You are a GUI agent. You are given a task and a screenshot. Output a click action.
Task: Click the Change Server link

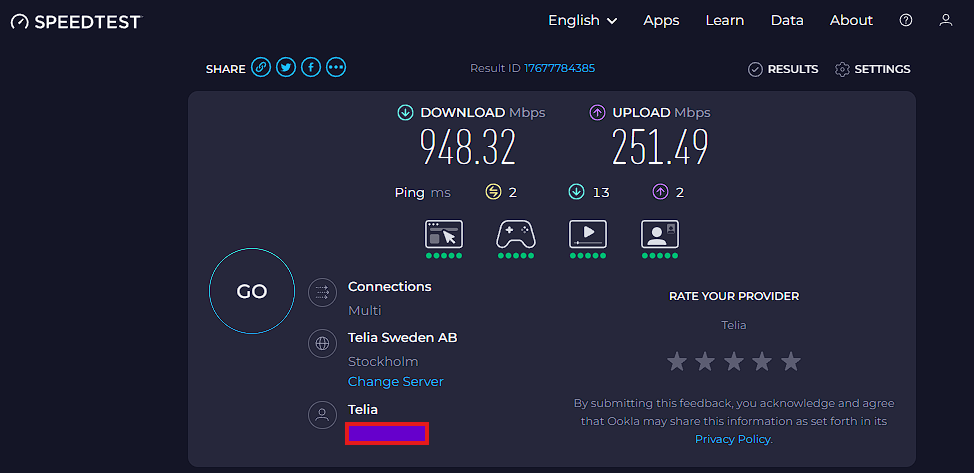point(396,382)
